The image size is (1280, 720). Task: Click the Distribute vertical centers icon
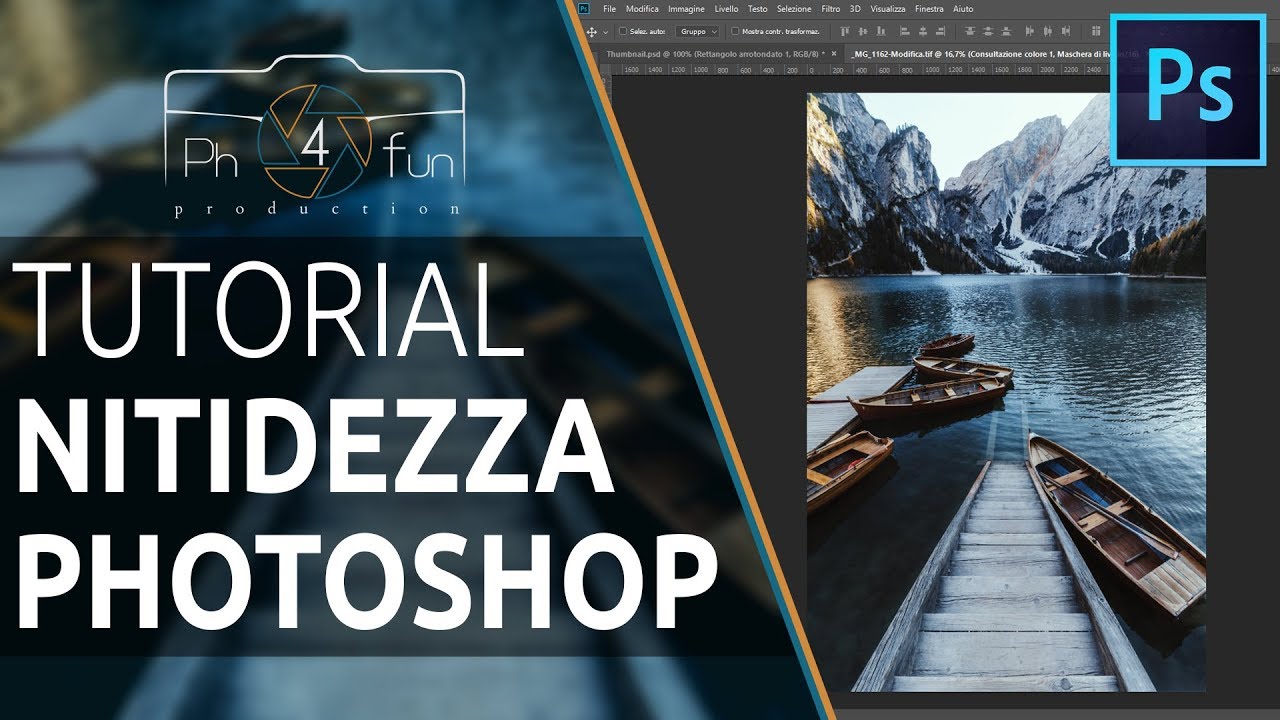(x=988, y=31)
